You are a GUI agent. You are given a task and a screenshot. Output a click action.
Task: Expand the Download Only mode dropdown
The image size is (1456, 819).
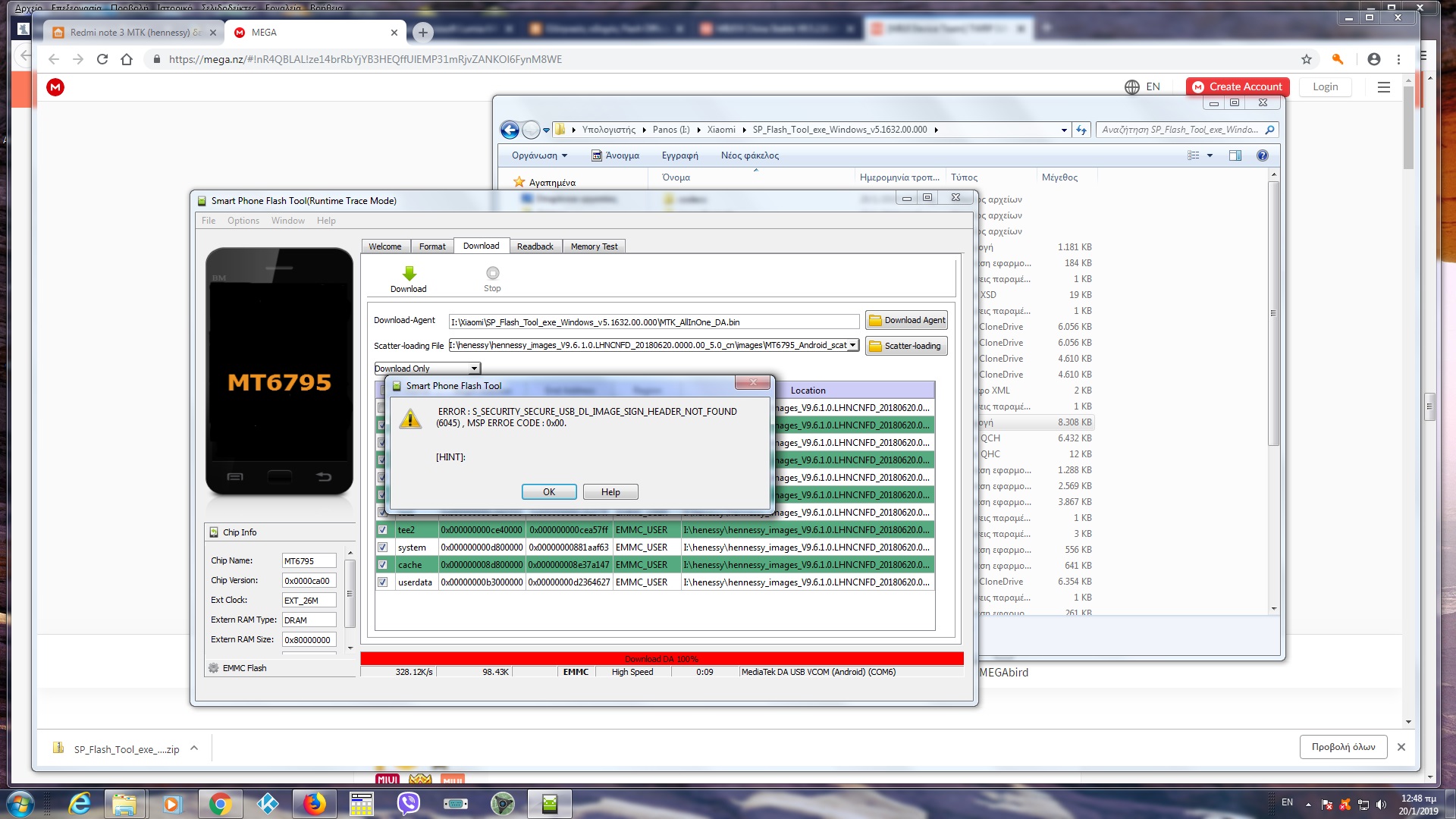tap(474, 369)
